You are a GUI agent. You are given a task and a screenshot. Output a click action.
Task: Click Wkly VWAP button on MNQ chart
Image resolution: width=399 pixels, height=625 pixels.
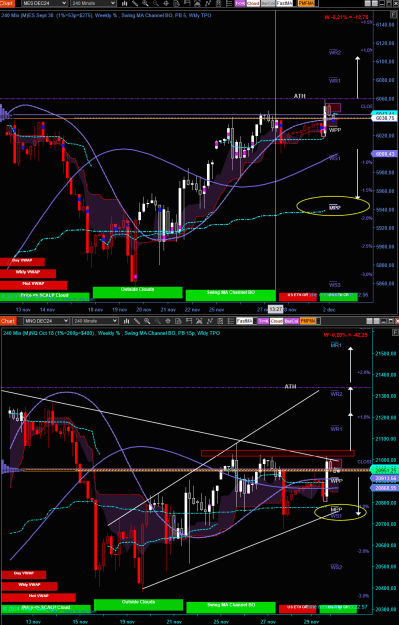[29, 586]
